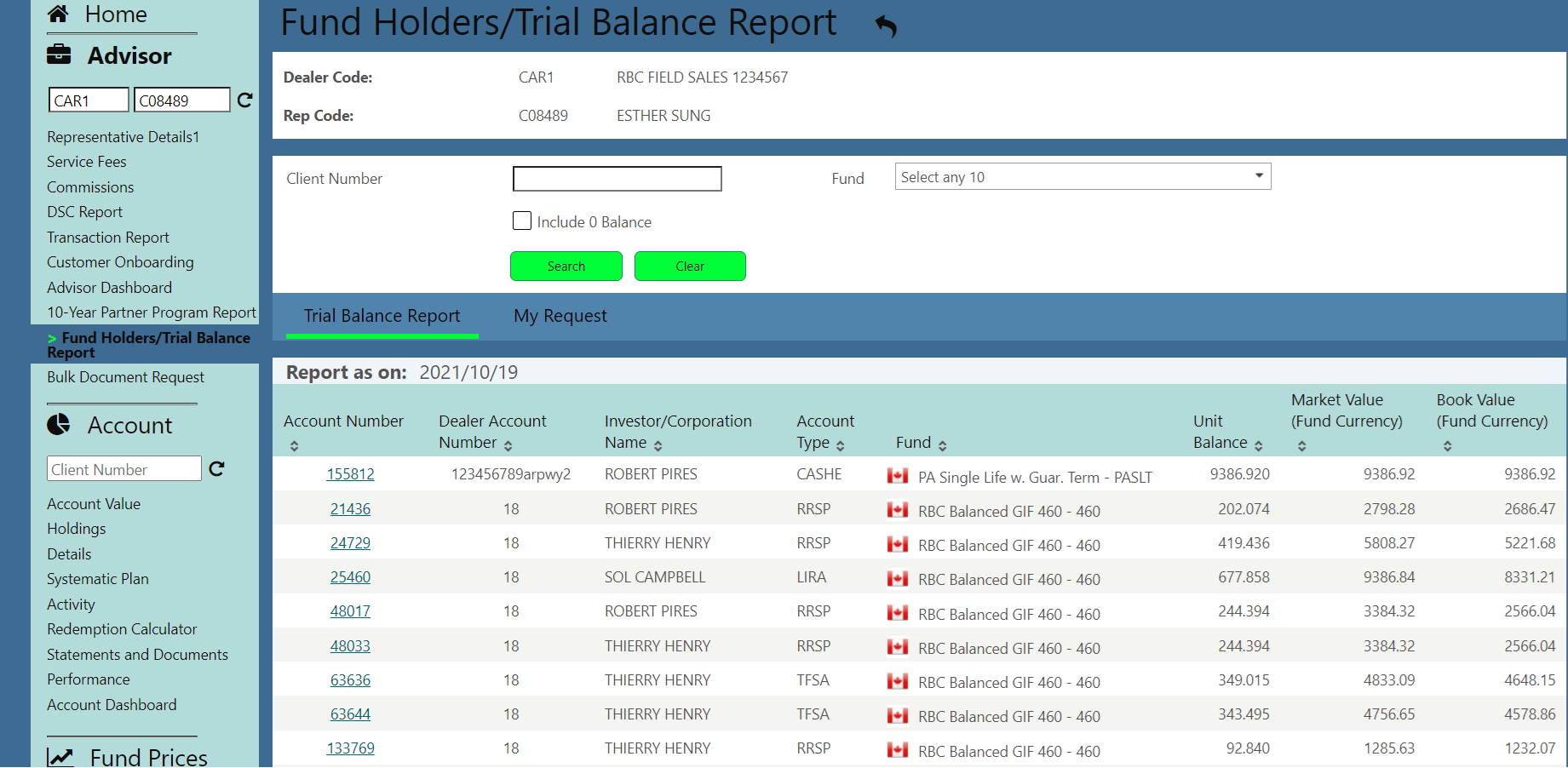
Task: Open Transaction Report in sidebar
Action: [108, 238]
